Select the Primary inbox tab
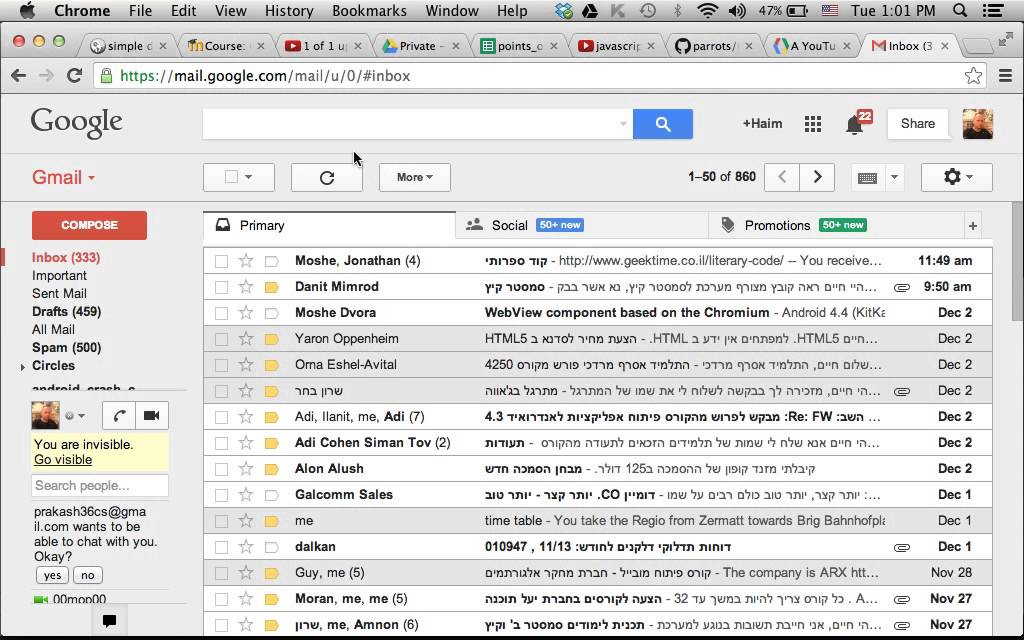 click(x=329, y=226)
